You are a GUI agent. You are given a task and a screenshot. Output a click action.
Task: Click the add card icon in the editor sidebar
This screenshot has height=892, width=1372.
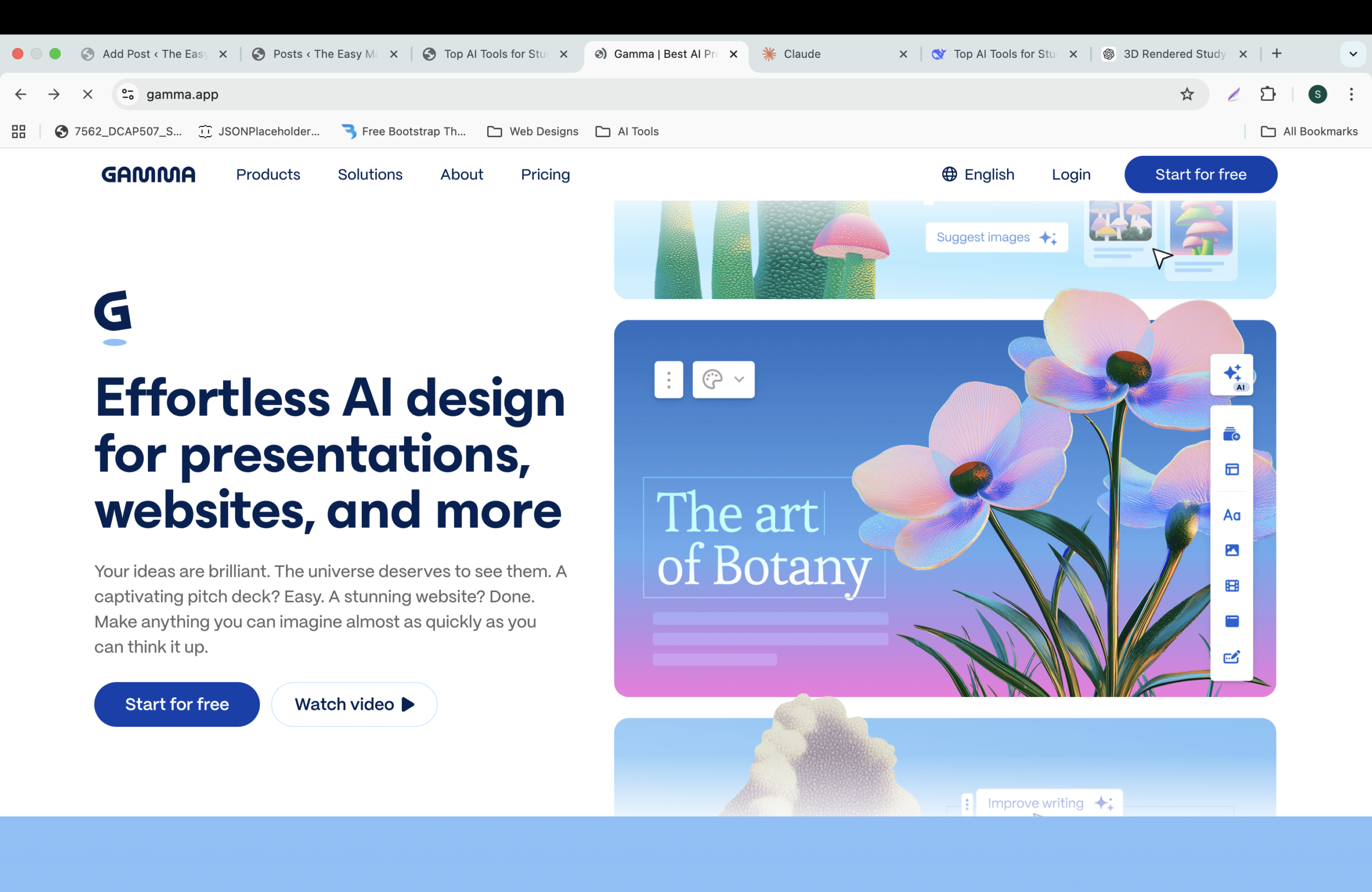coord(1232,434)
